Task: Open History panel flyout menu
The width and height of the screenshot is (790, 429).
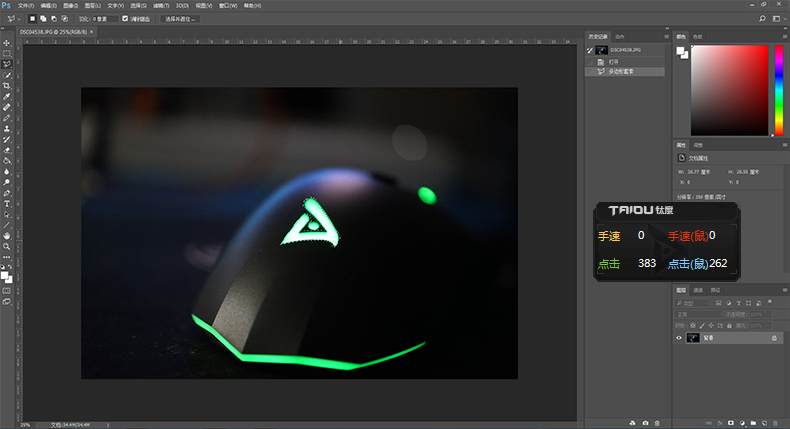Action: (x=667, y=36)
